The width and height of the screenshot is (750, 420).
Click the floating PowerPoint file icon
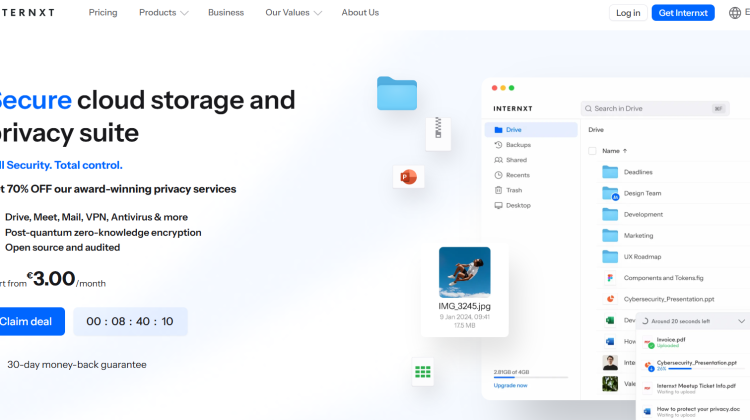click(408, 177)
